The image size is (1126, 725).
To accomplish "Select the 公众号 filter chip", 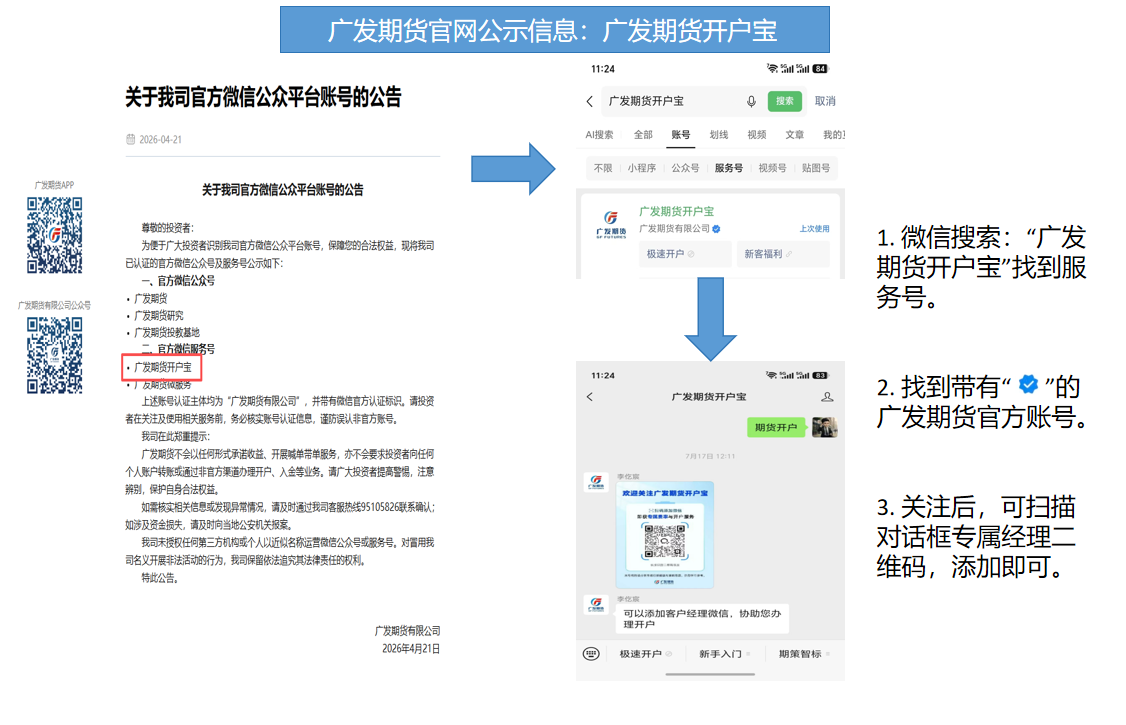I will click(x=685, y=168).
